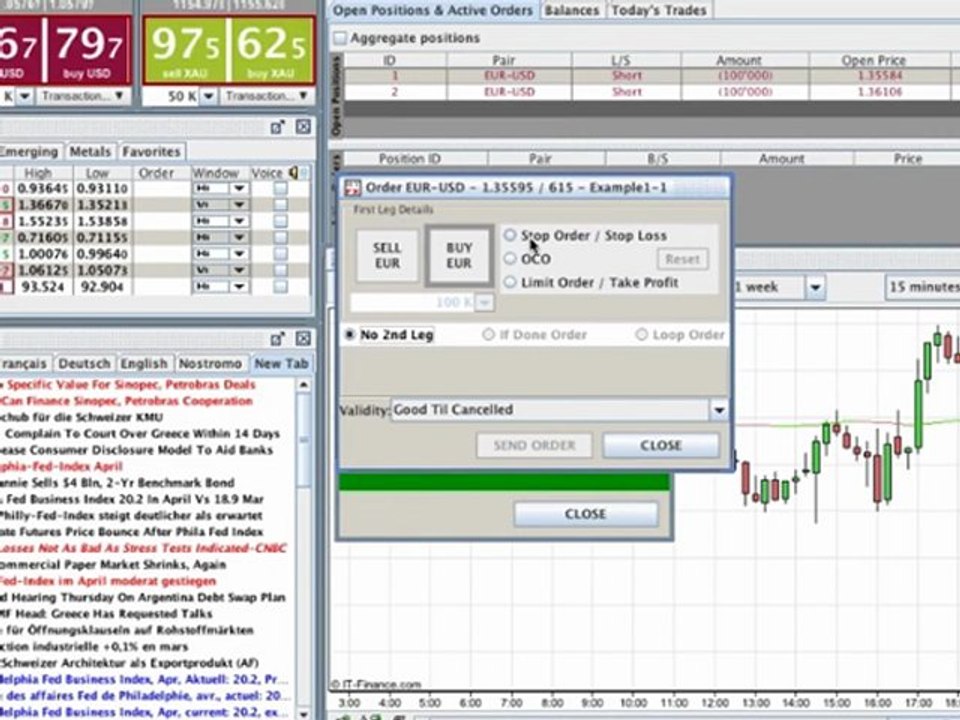
Task: Open the Nostromo news tab
Action: [x=210, y=364]
